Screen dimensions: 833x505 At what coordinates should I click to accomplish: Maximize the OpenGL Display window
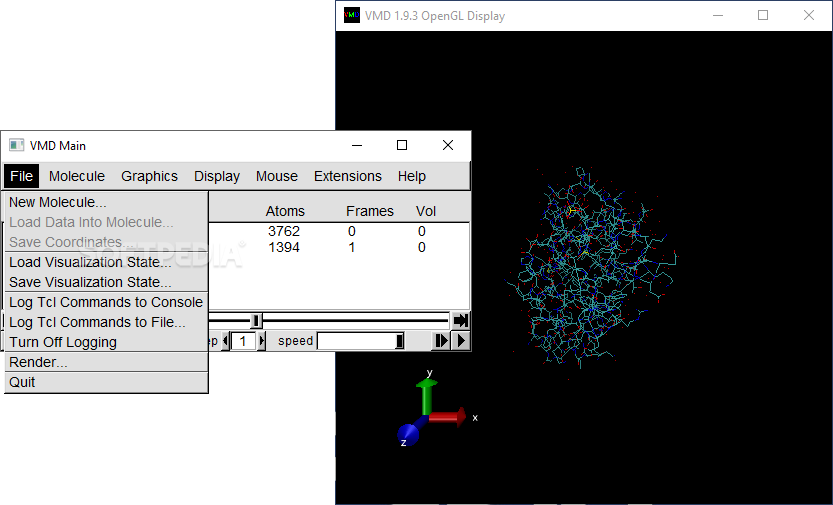(763, 15)
